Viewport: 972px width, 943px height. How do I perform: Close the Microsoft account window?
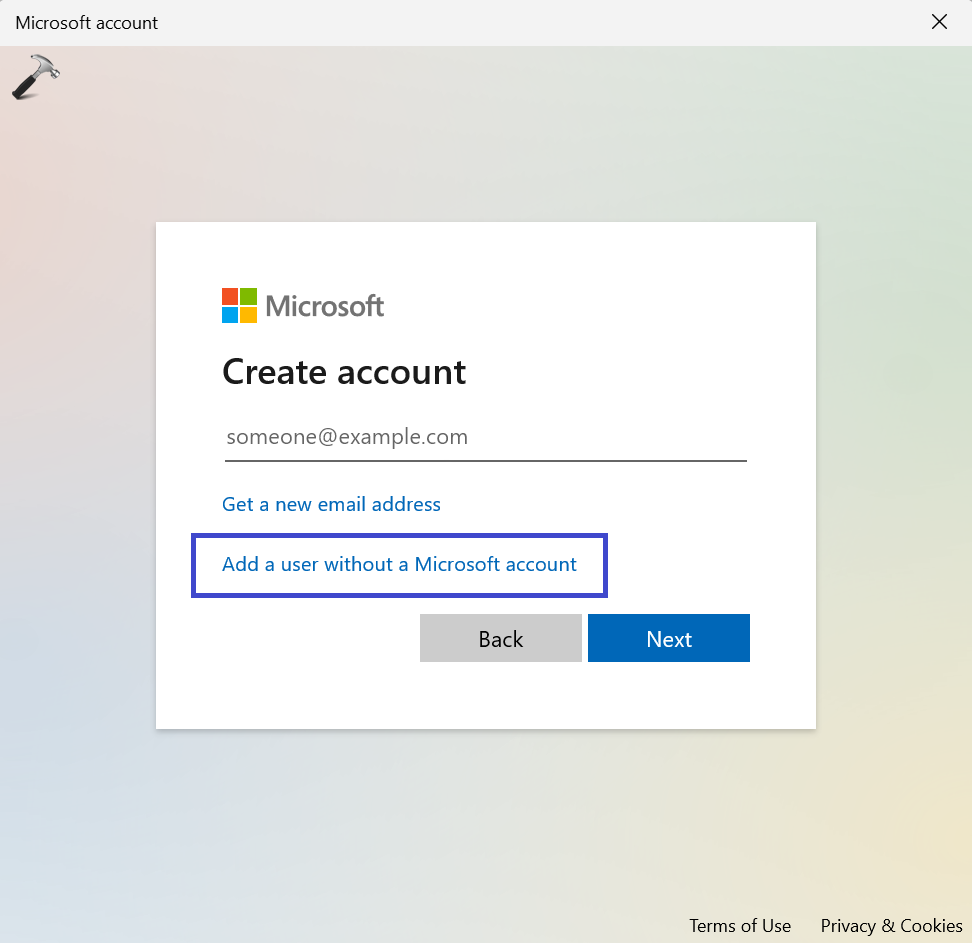point(939,22)
